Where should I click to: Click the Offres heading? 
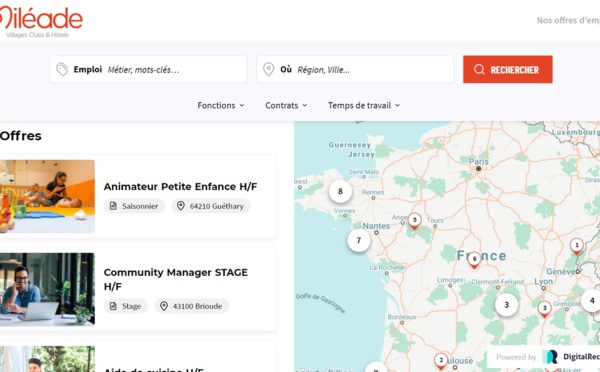(21, 136)
